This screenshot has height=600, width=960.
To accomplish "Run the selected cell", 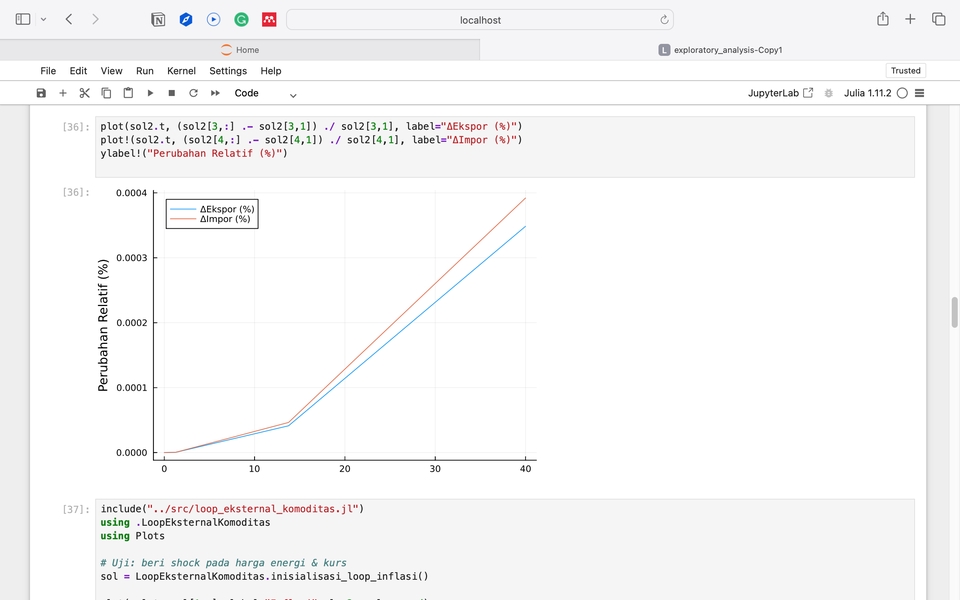I will [x=150, y=93].
